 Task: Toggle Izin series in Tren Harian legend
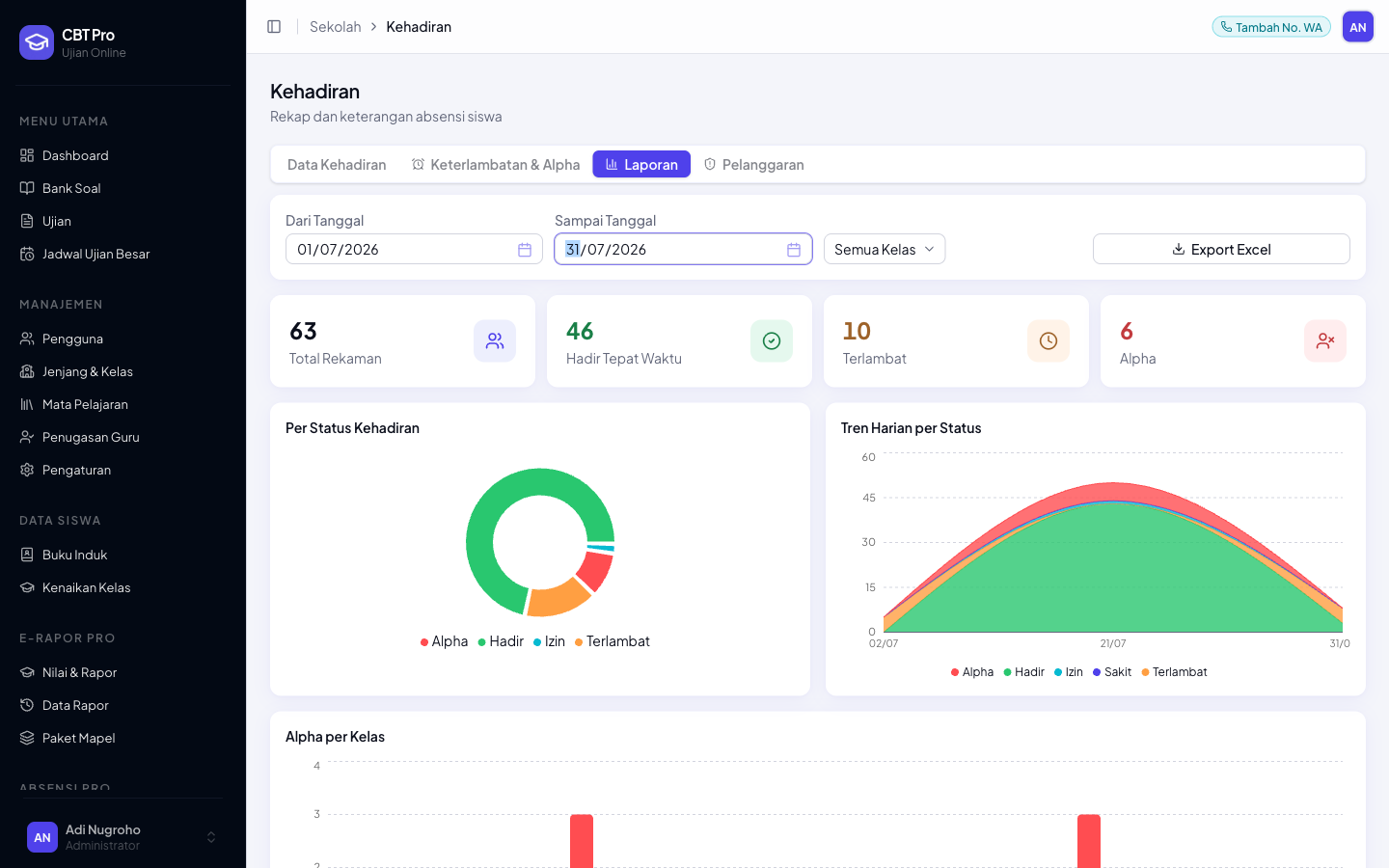pyautogui.click(x=1069, y=672)
